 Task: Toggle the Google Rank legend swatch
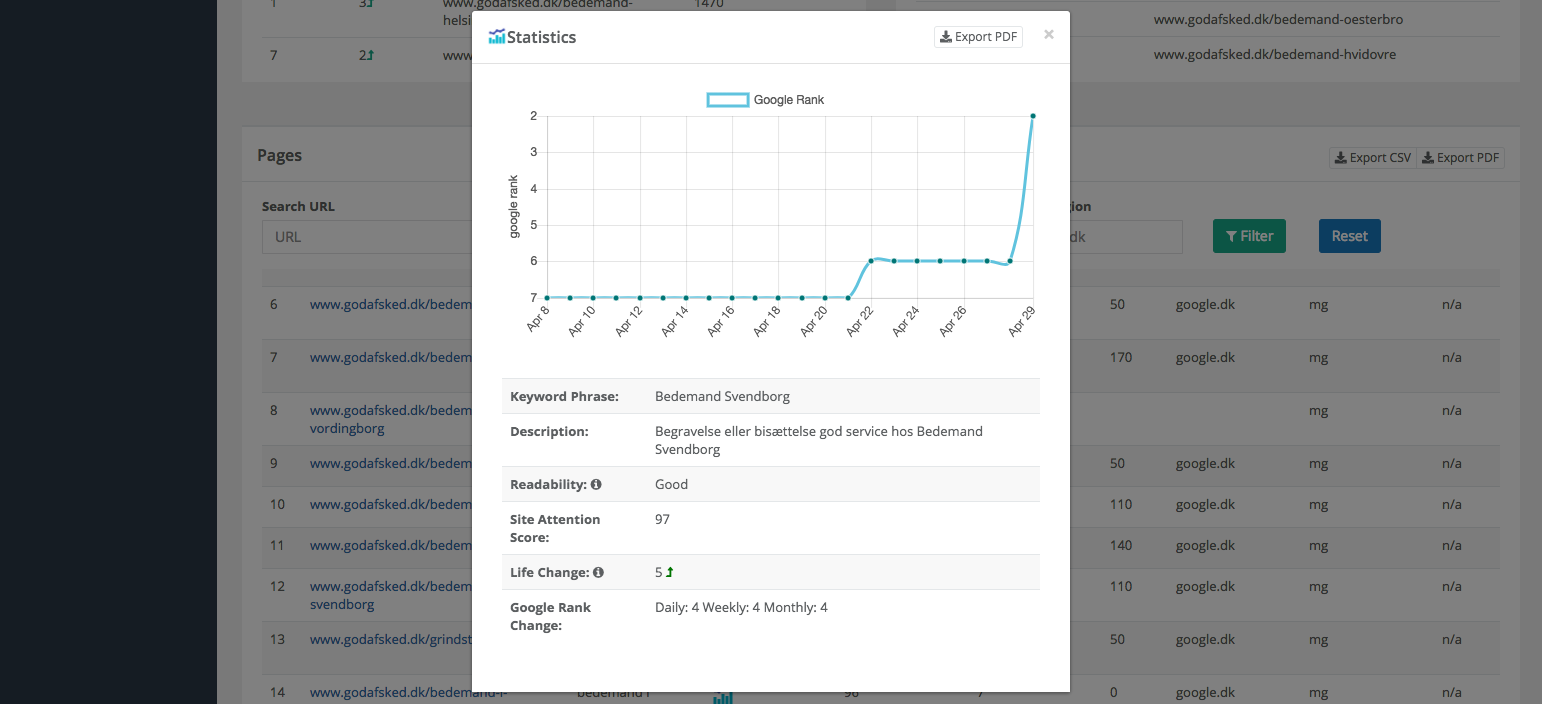coord(727,100)
